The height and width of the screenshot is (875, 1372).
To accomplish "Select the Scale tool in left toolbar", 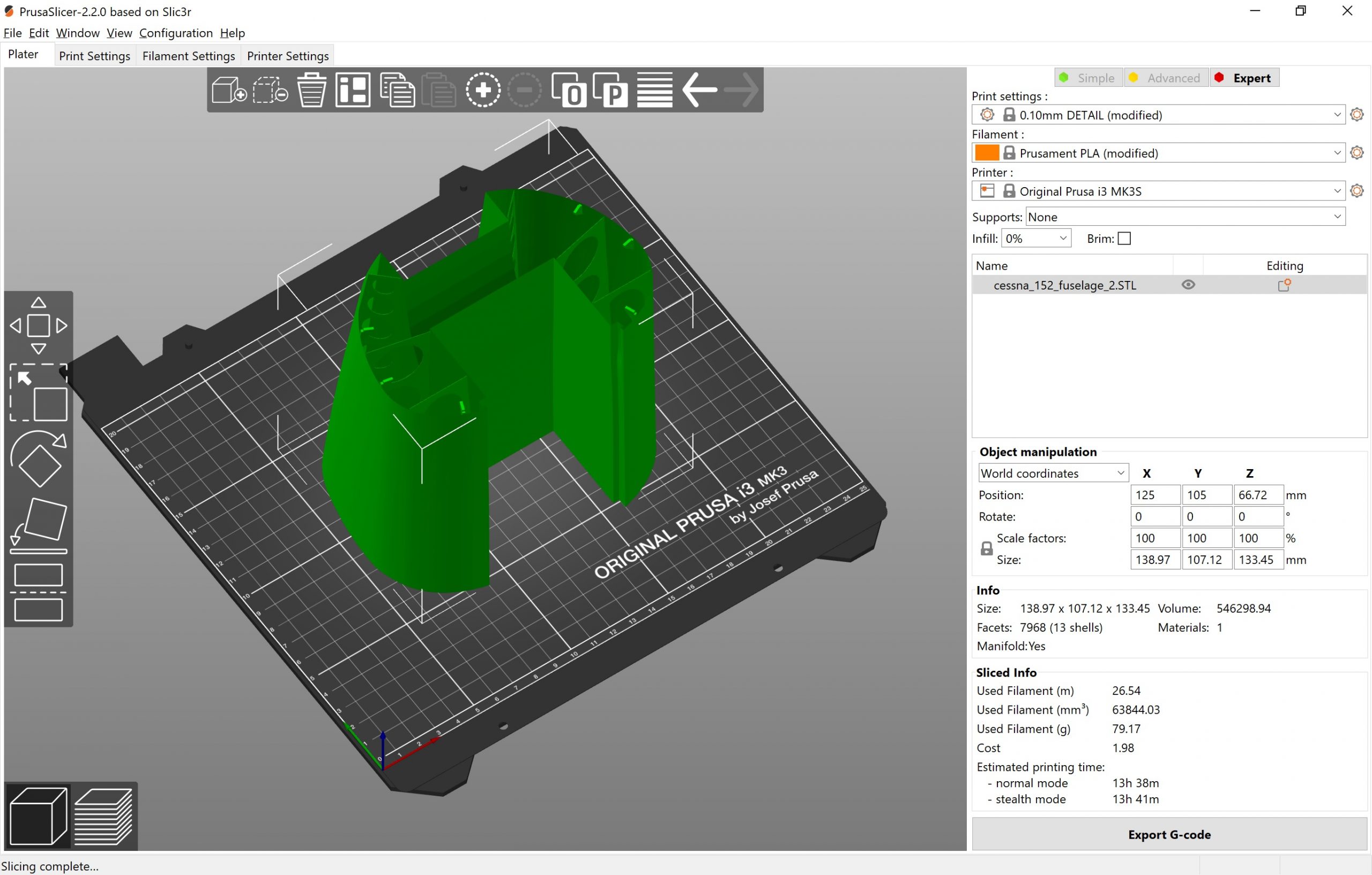I will tap(38, 393).
